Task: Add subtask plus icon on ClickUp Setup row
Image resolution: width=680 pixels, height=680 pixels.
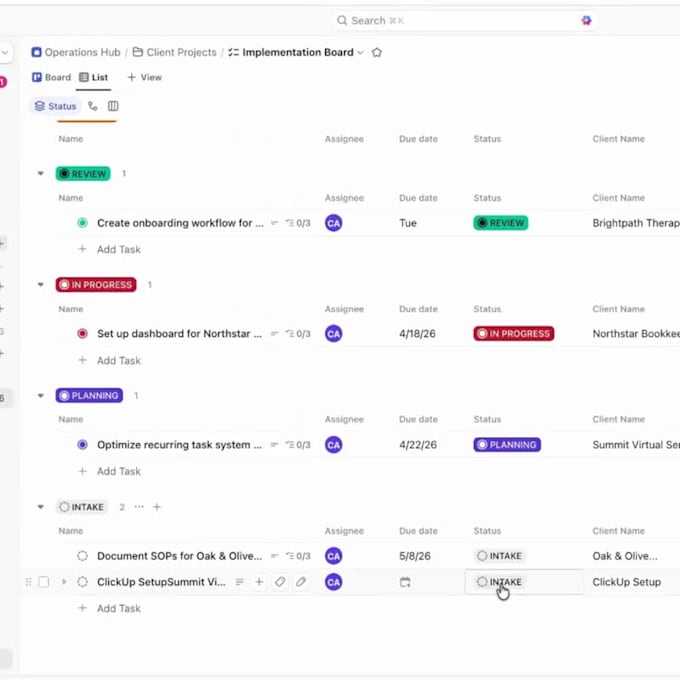Action: click(x=259, y=582)
